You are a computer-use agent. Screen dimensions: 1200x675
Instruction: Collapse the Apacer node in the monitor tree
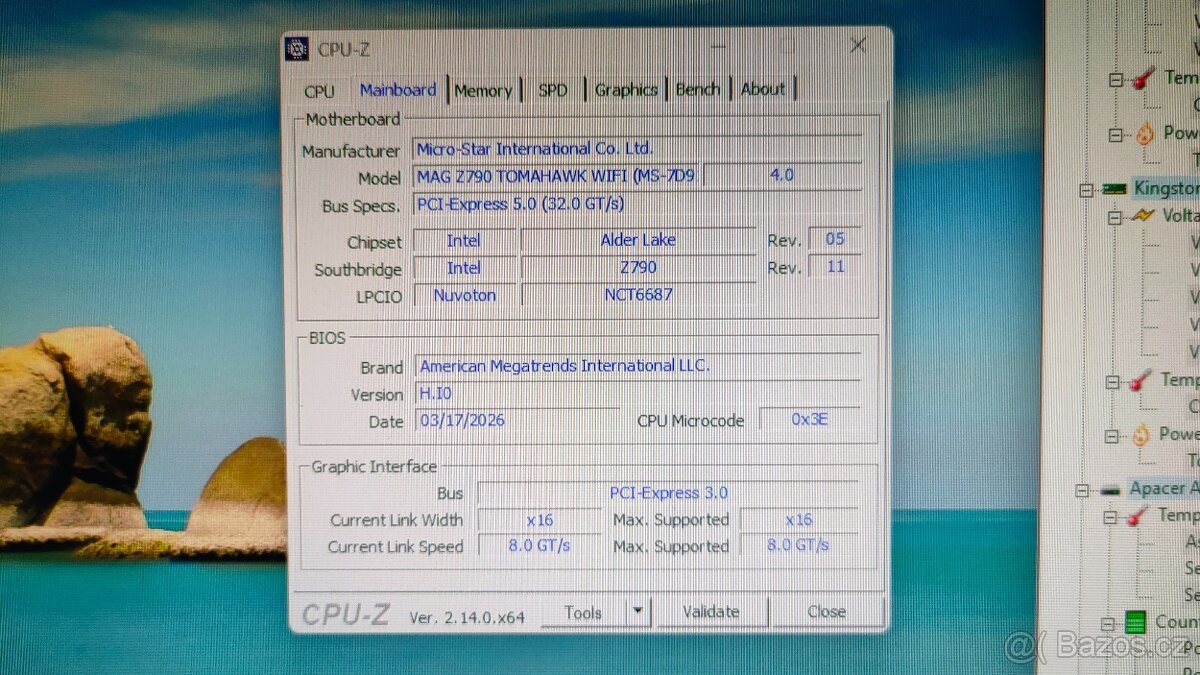pyautogui.click(x=1082, y=490)
